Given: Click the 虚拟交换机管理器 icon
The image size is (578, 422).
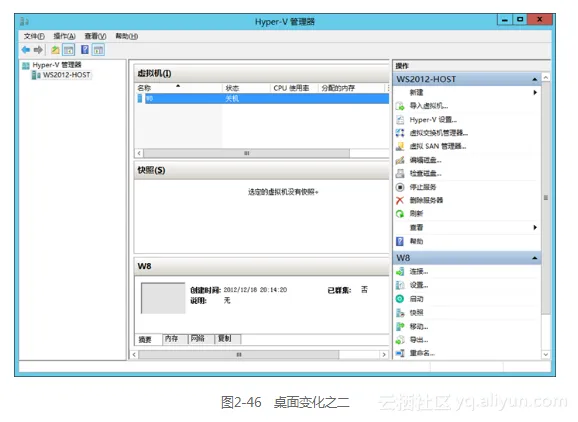Looking at the screenshot, I should coord(400,133).
